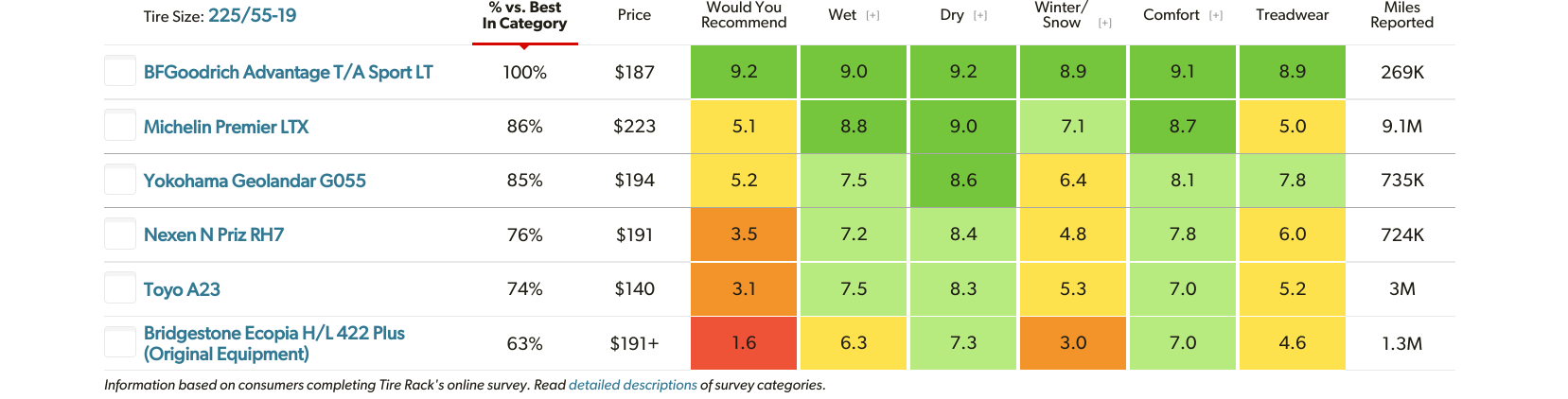Open the 225/55-19 tire size link

pyautogui.click(x=252, y=15)
